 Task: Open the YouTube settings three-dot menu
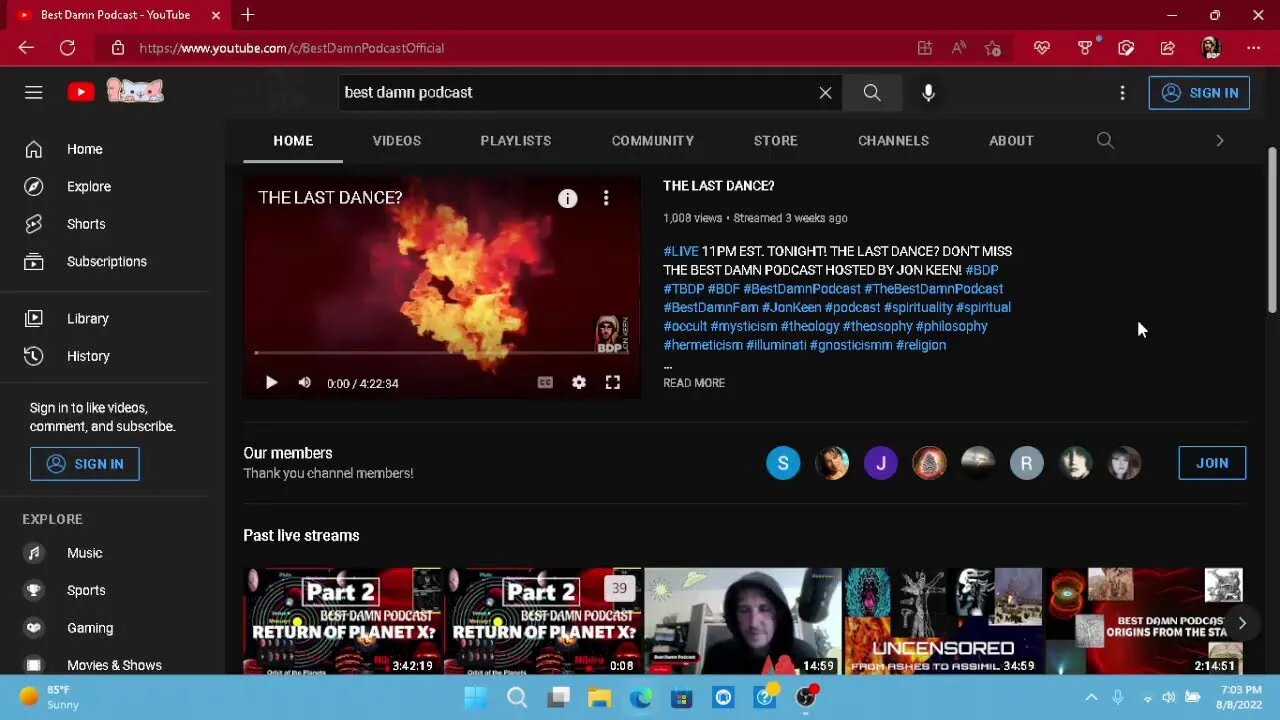tap(1122, 92)
